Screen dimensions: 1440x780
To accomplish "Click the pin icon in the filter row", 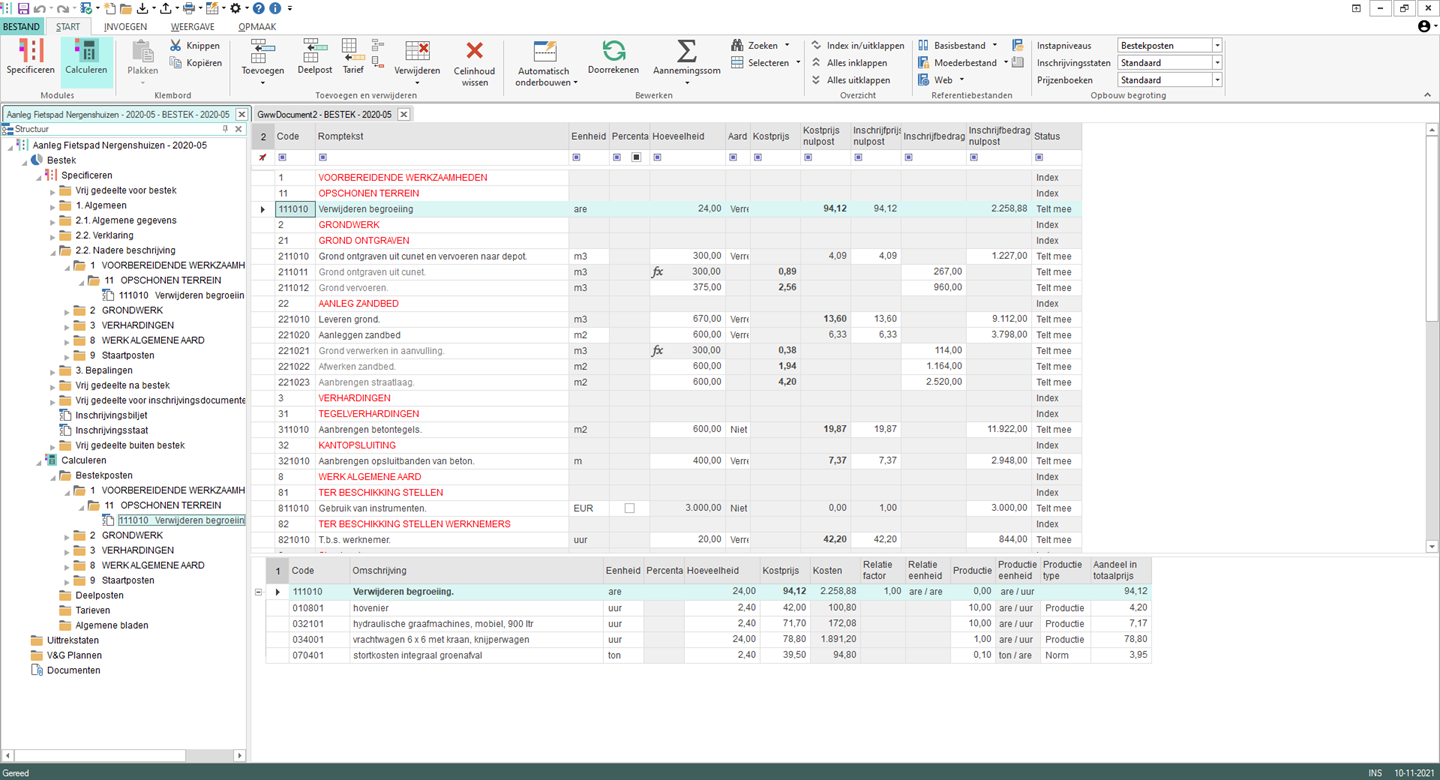I will coord(263,157).
